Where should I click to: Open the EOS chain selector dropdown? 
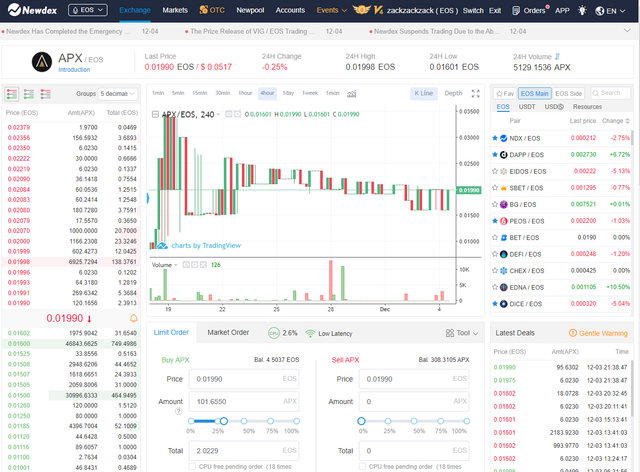[88, 10]
